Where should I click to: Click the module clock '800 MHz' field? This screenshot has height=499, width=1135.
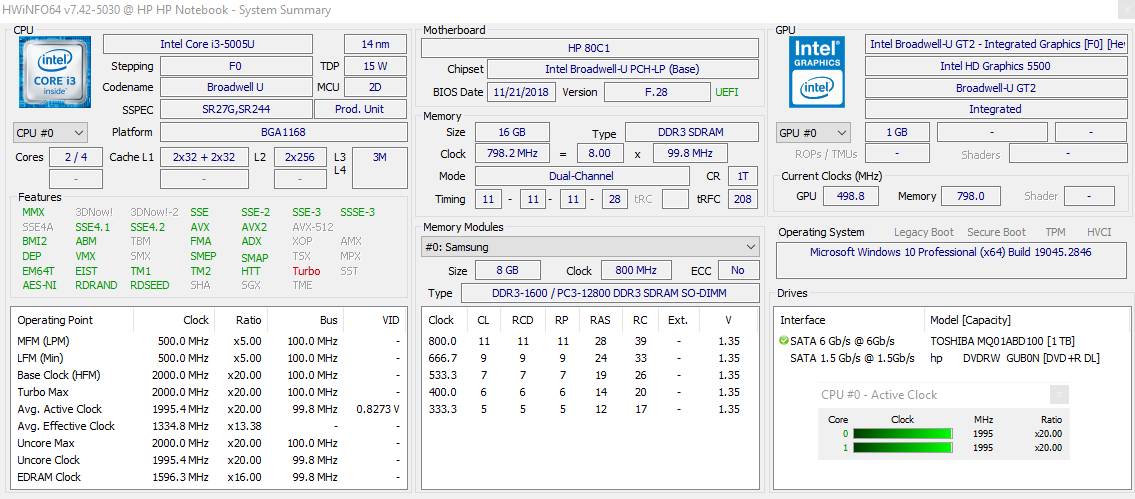[636, 270]
